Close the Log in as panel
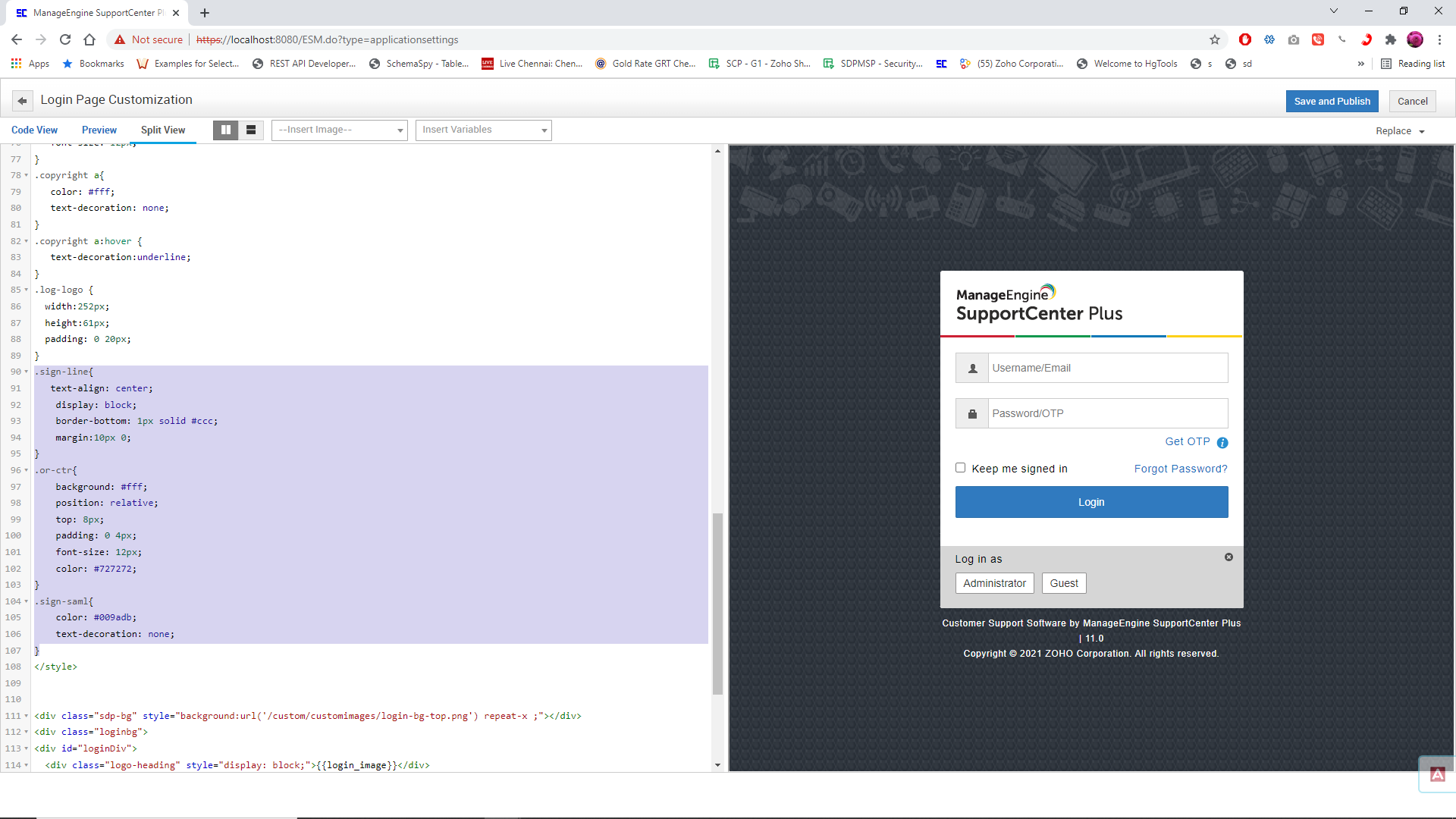This screenshot has height=819, width=1456. 1228,557
